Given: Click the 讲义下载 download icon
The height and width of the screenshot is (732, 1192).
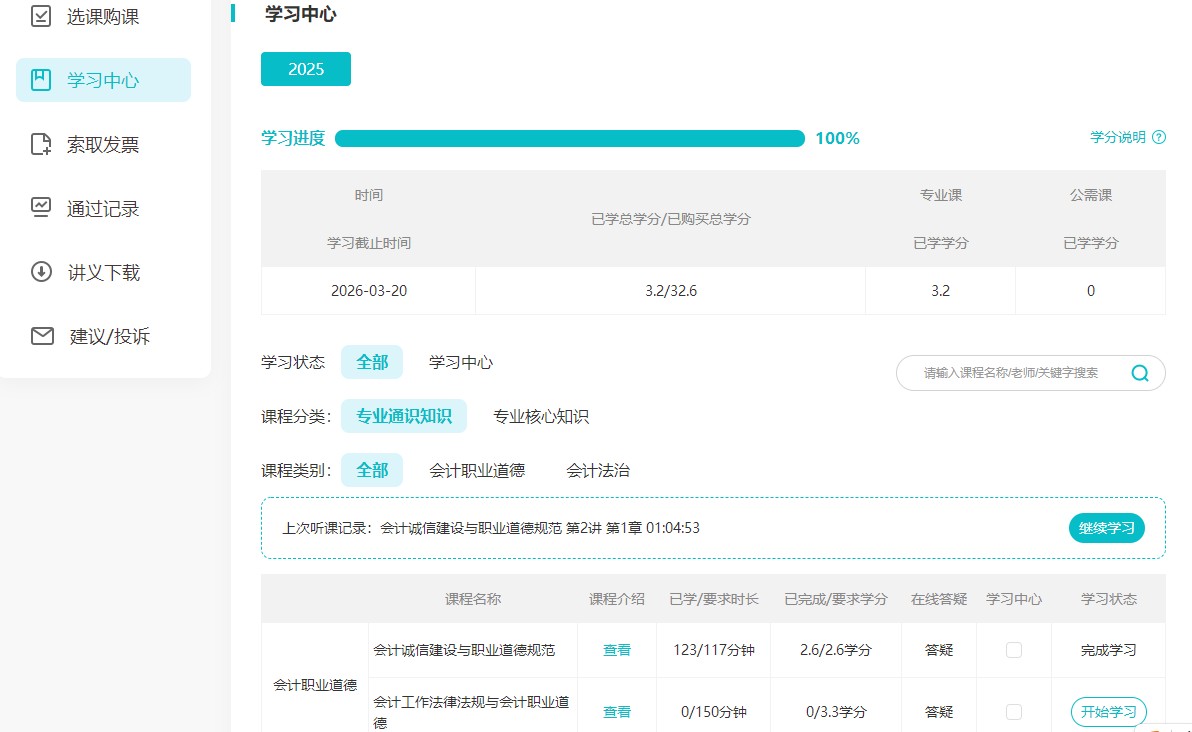Looking at the screenshot, I should pos(41,272).
